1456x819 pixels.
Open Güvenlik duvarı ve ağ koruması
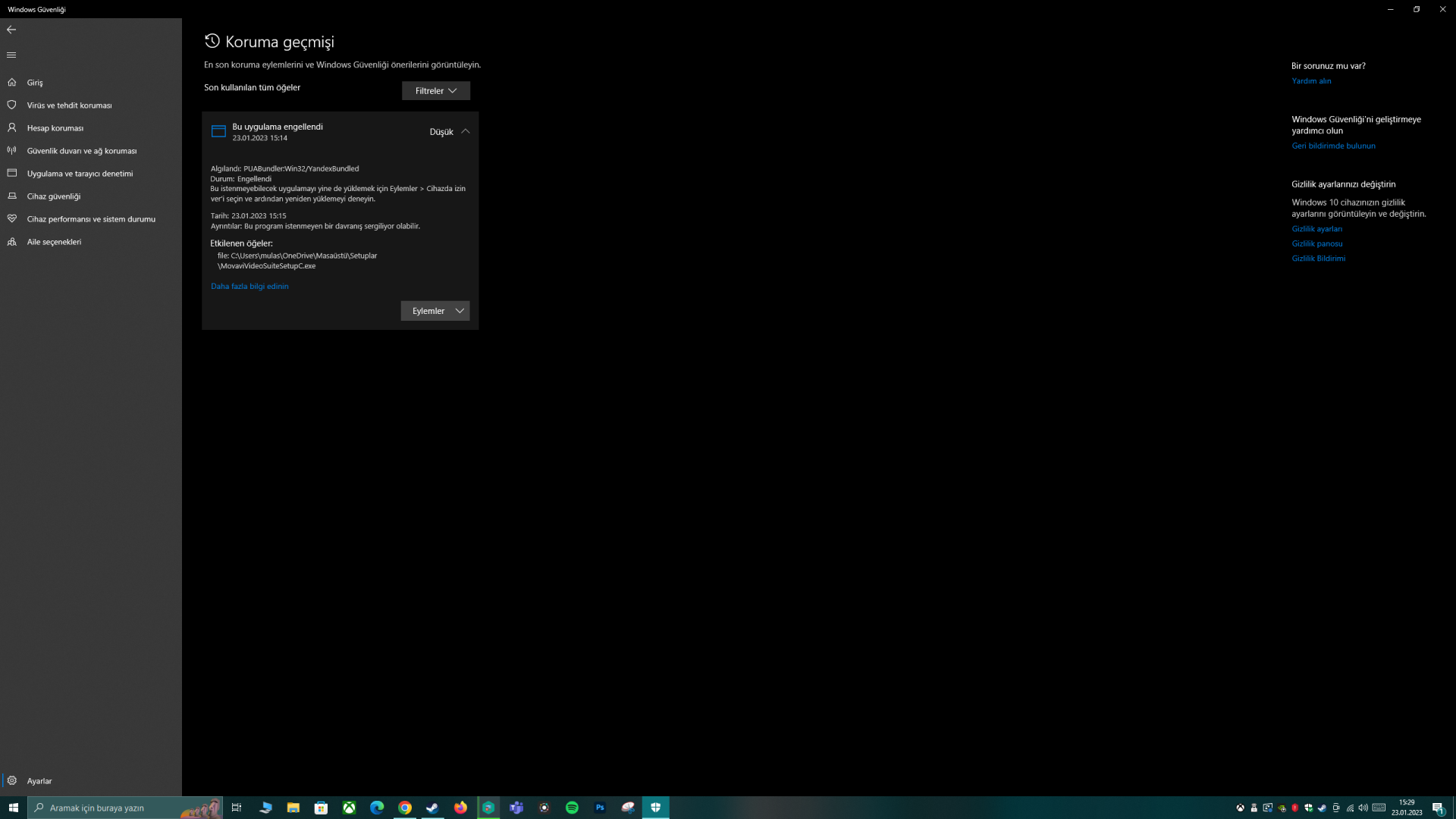81,151
